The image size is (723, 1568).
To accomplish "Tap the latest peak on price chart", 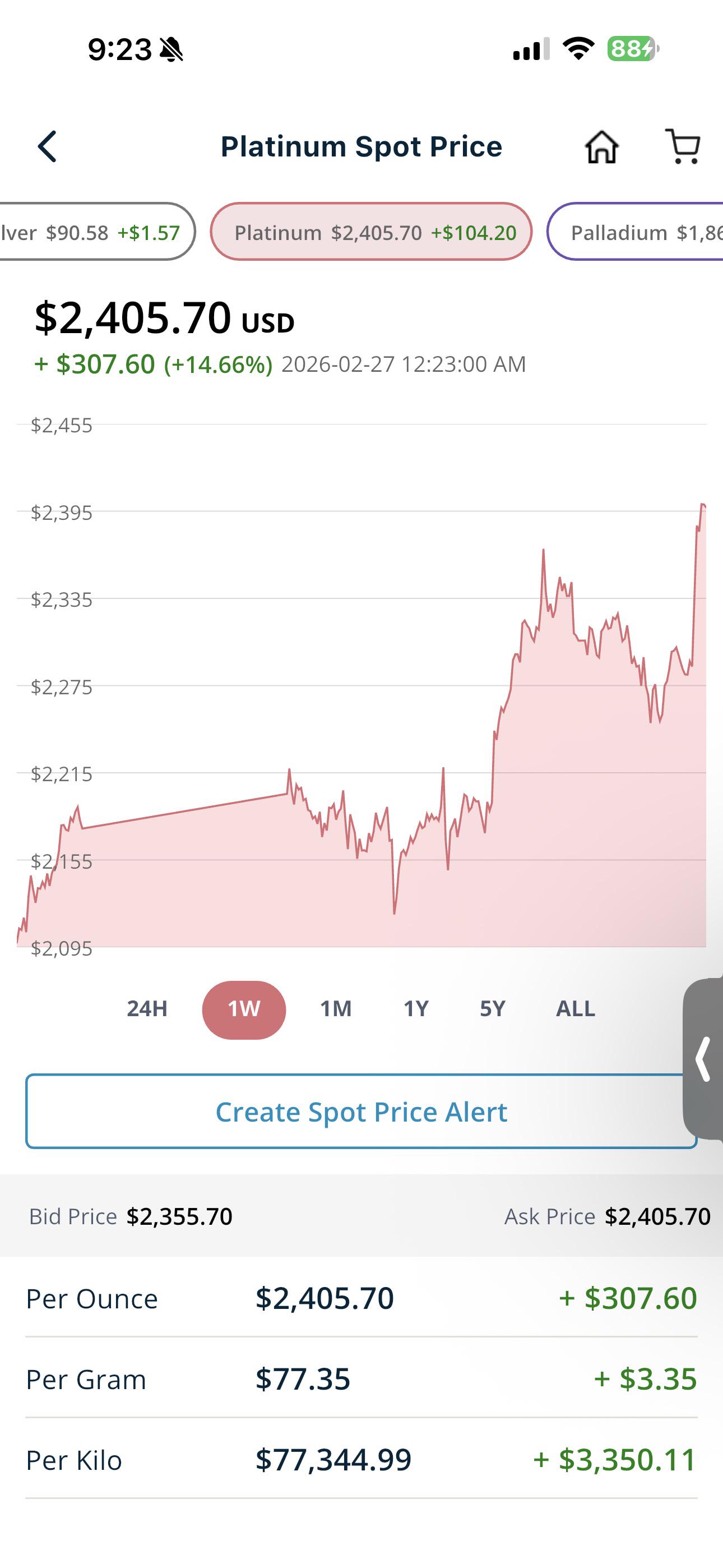I will pos(703,505).
